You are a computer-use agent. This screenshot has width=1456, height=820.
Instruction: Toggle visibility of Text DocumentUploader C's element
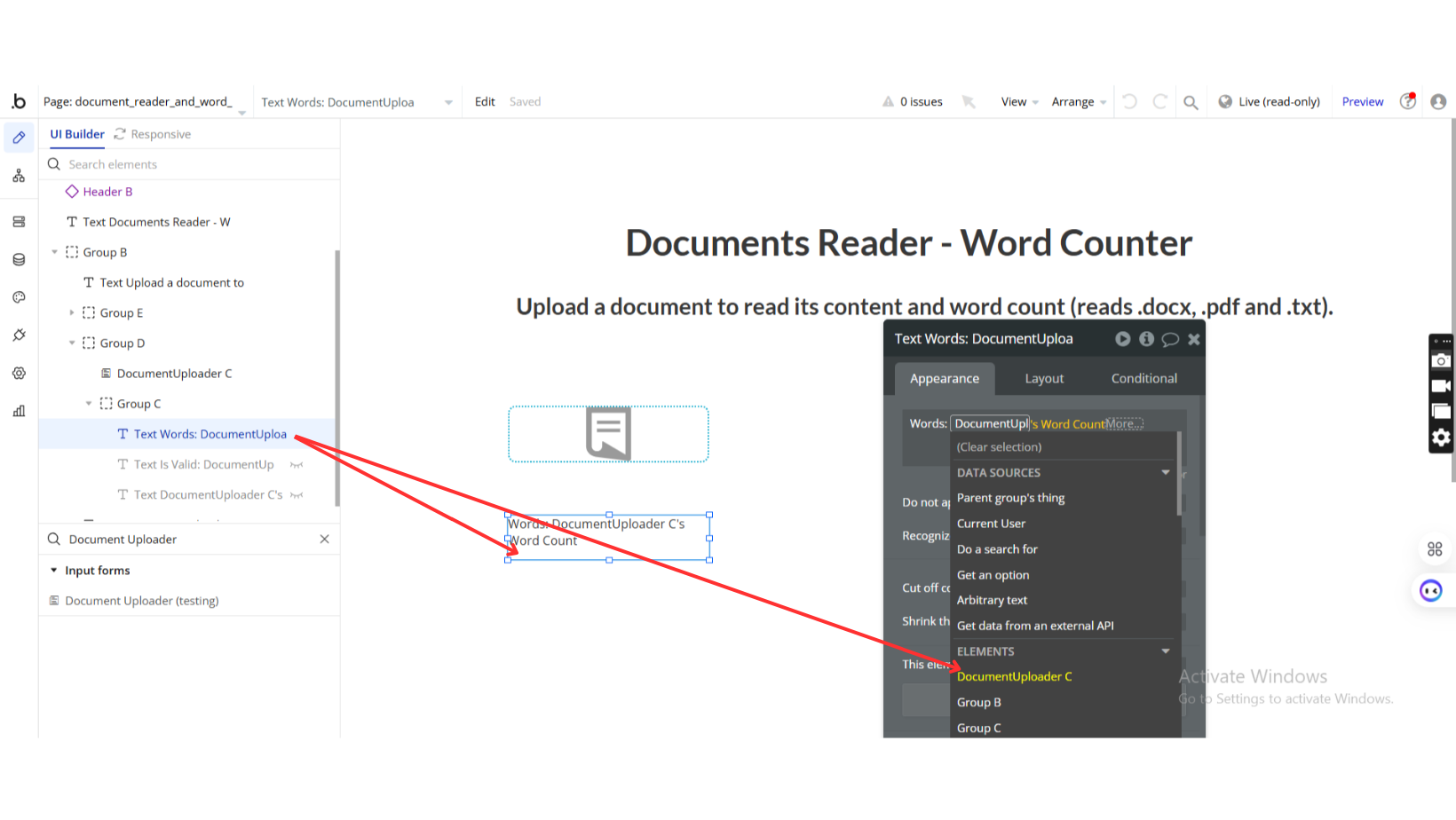(297, 495)
